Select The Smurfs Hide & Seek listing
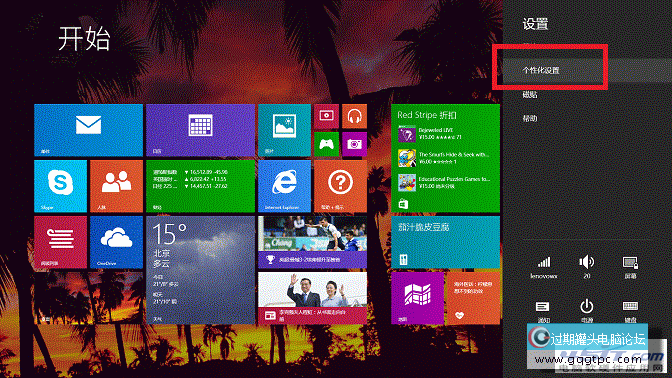672x378 pixels. [444, 158]
